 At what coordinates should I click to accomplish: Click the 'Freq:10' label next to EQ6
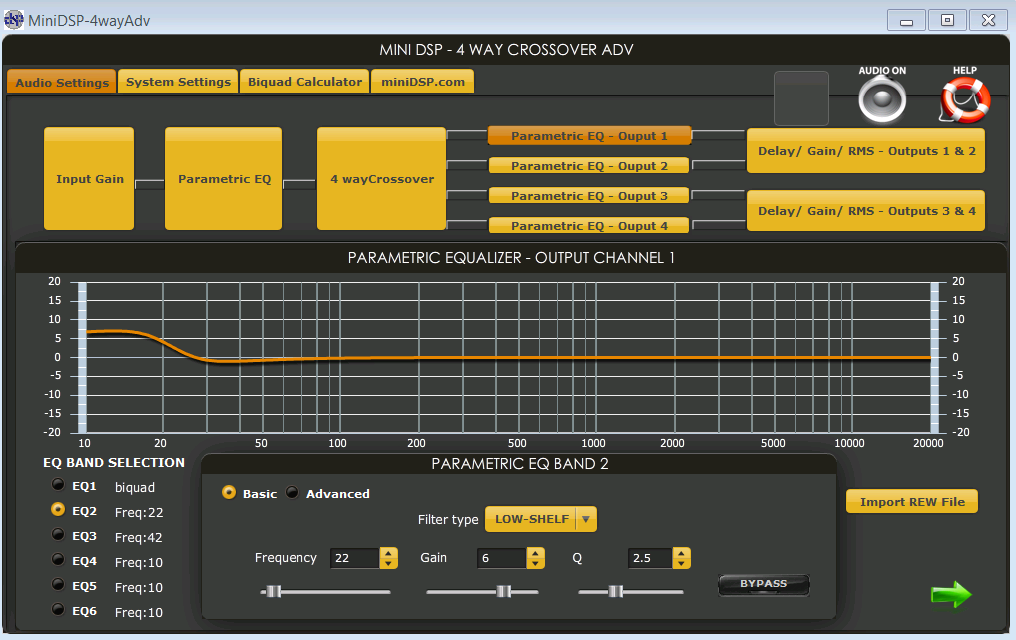139,612
